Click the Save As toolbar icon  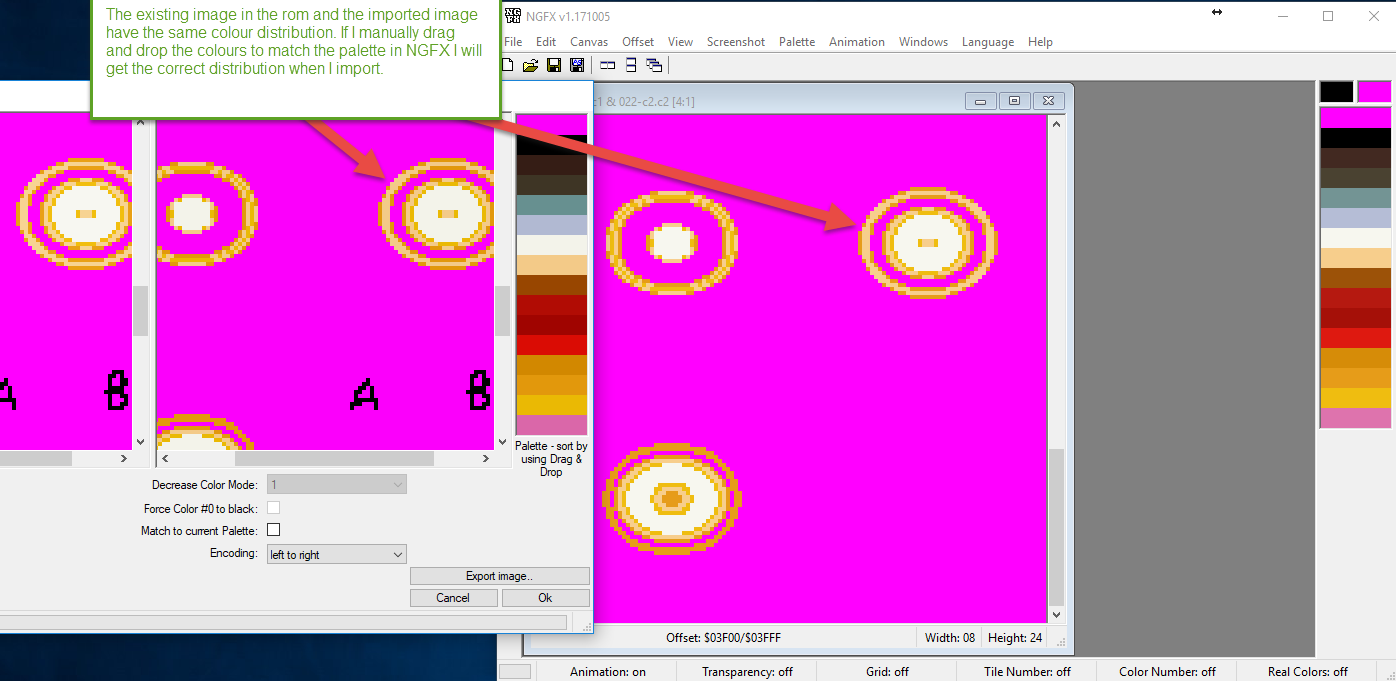click(577, 66)
